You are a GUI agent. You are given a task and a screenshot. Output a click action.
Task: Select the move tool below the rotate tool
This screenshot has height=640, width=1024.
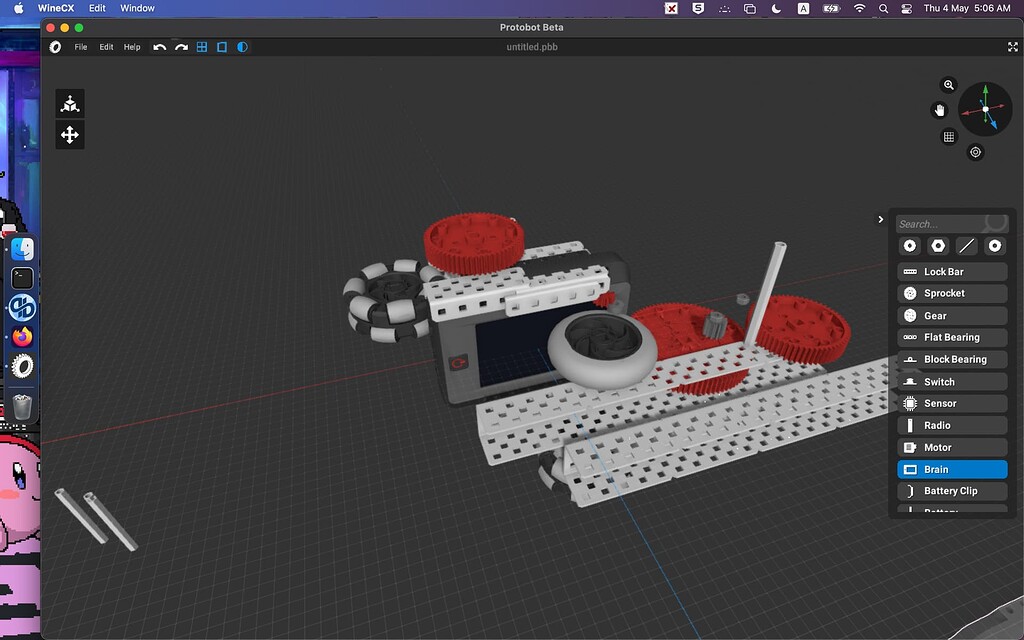[69, 134]
